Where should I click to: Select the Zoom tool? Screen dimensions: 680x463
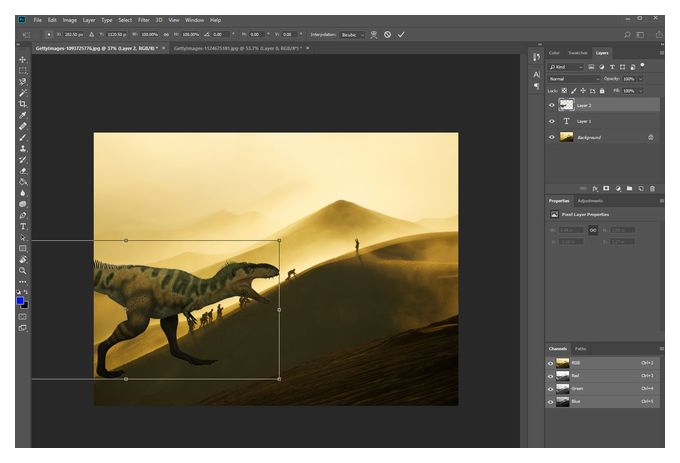tap(23, 271)
